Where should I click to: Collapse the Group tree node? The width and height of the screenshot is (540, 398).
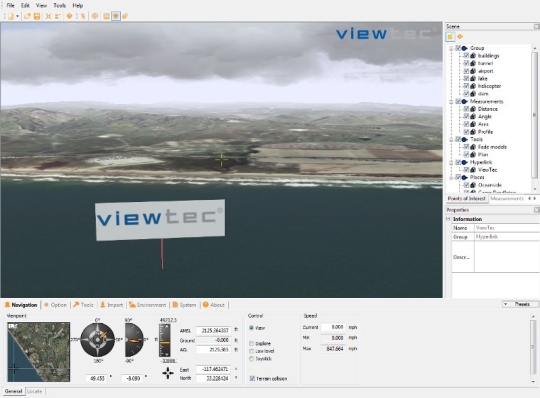coord(451,48)
